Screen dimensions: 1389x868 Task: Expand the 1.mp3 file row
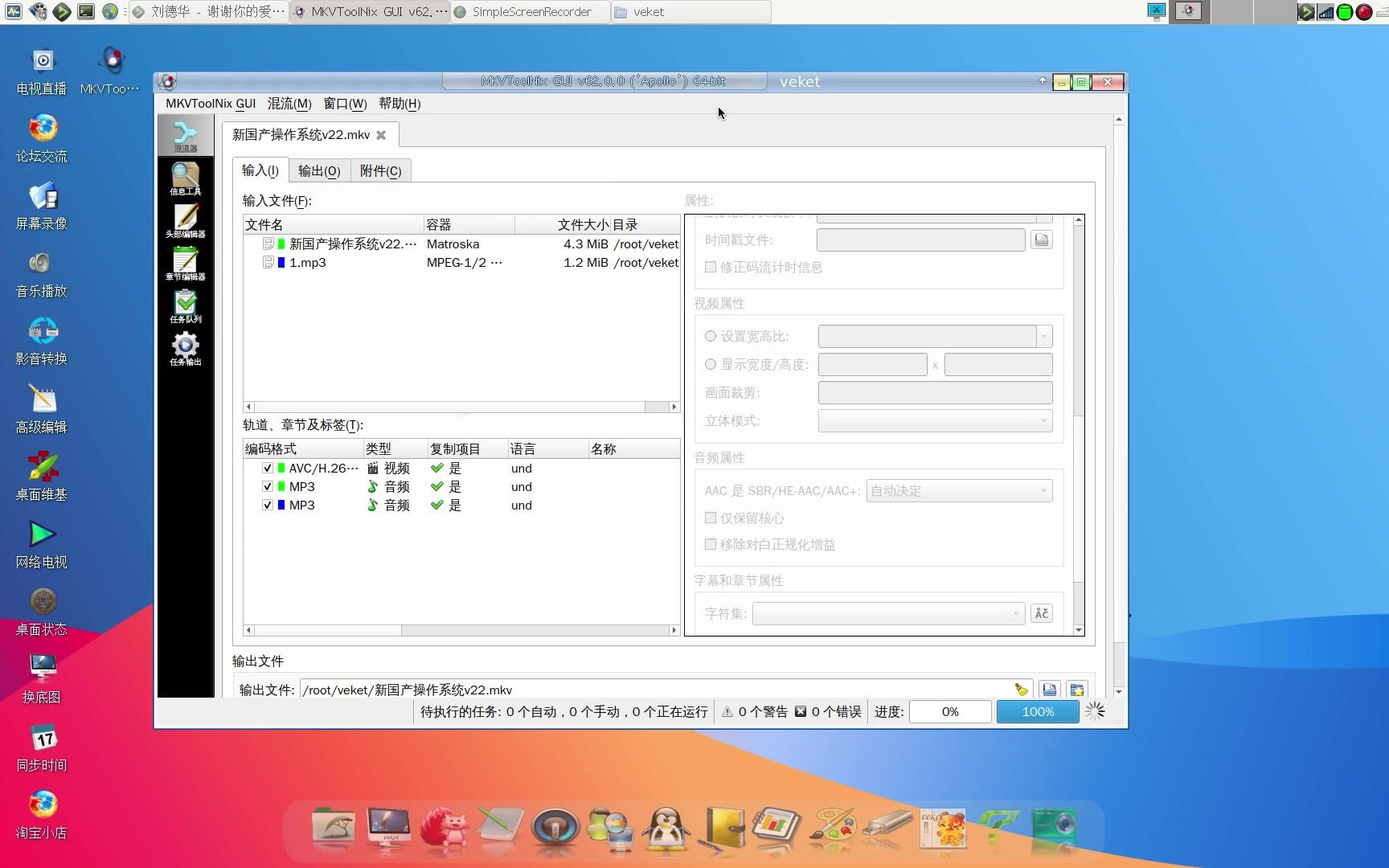pos(268,262)
